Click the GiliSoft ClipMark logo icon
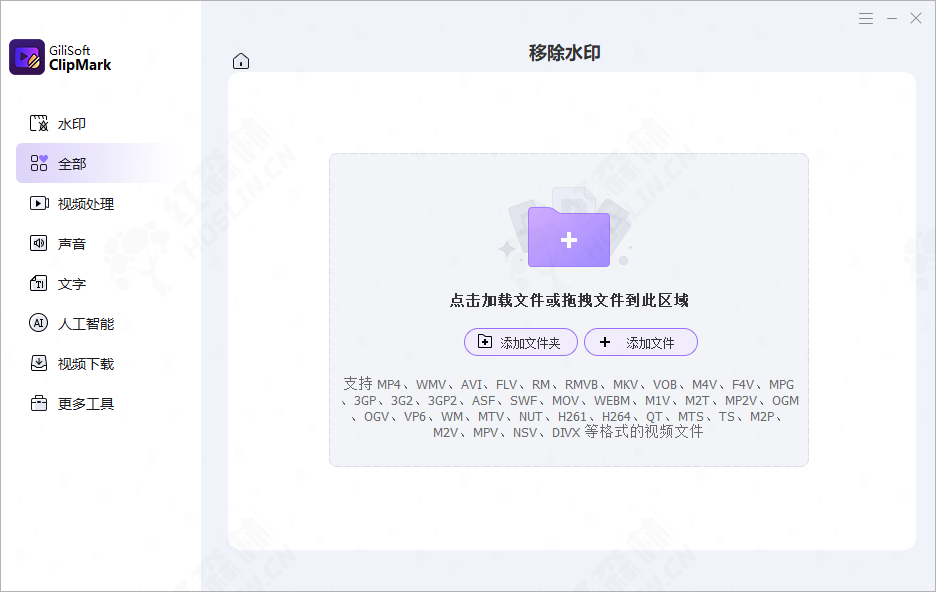The height and width of the screenshot is (592, 936). (x=27, y=57)
